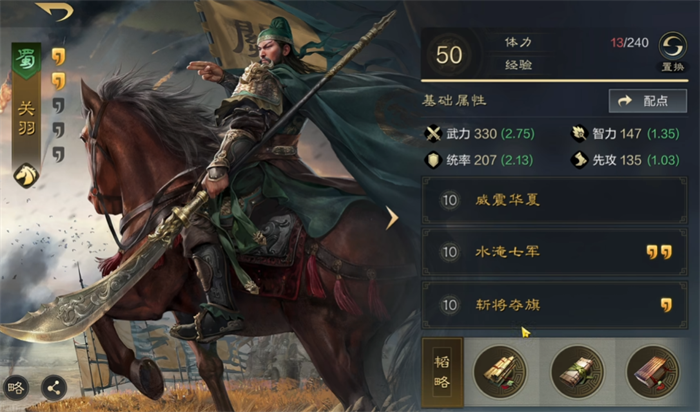
Task: Expand next hero with right chevron
Action: (x=392, y=218)
